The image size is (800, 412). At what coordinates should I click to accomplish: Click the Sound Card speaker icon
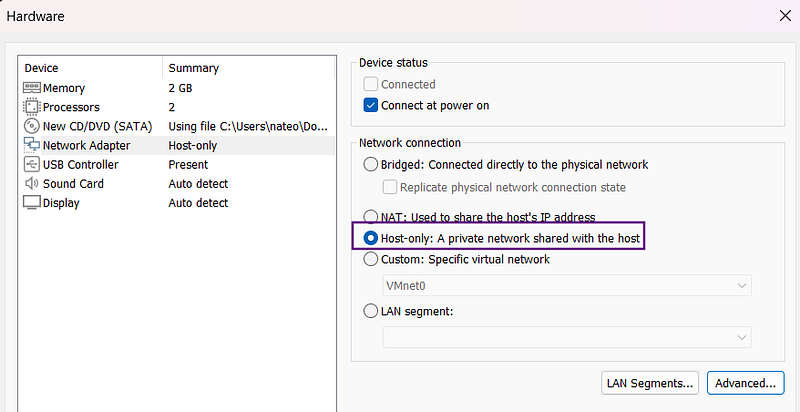click(x=31, y=184)
